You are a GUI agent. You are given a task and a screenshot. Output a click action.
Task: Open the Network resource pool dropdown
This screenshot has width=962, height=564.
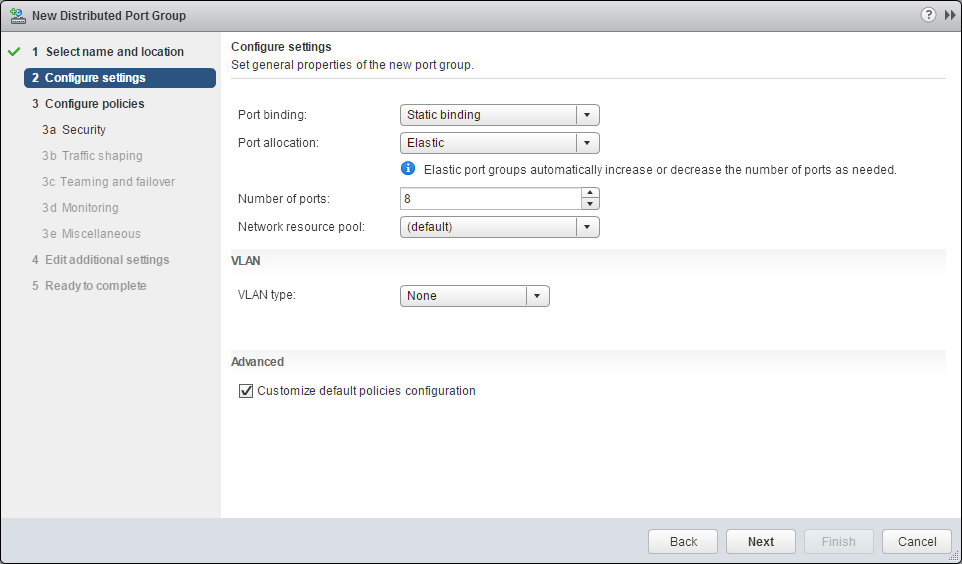(x=588, y=227)
